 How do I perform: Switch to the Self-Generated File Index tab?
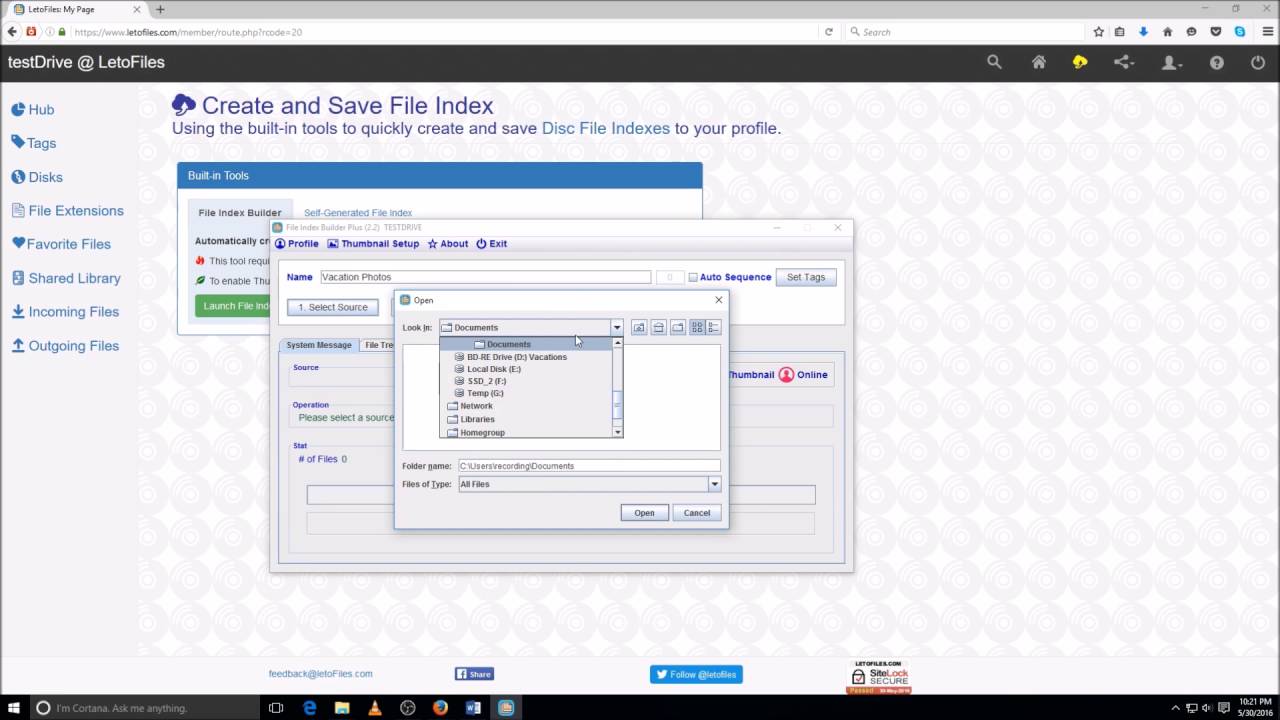358,213
